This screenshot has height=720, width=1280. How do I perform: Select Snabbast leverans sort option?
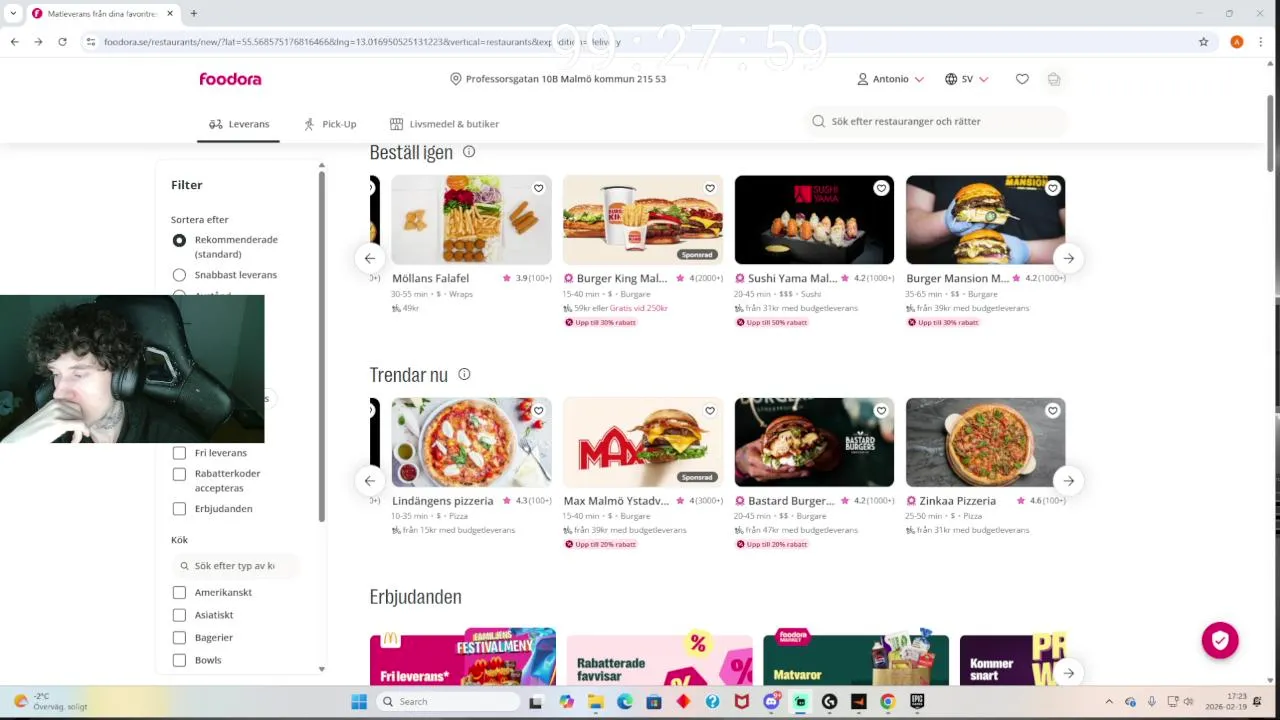[179, 275]
